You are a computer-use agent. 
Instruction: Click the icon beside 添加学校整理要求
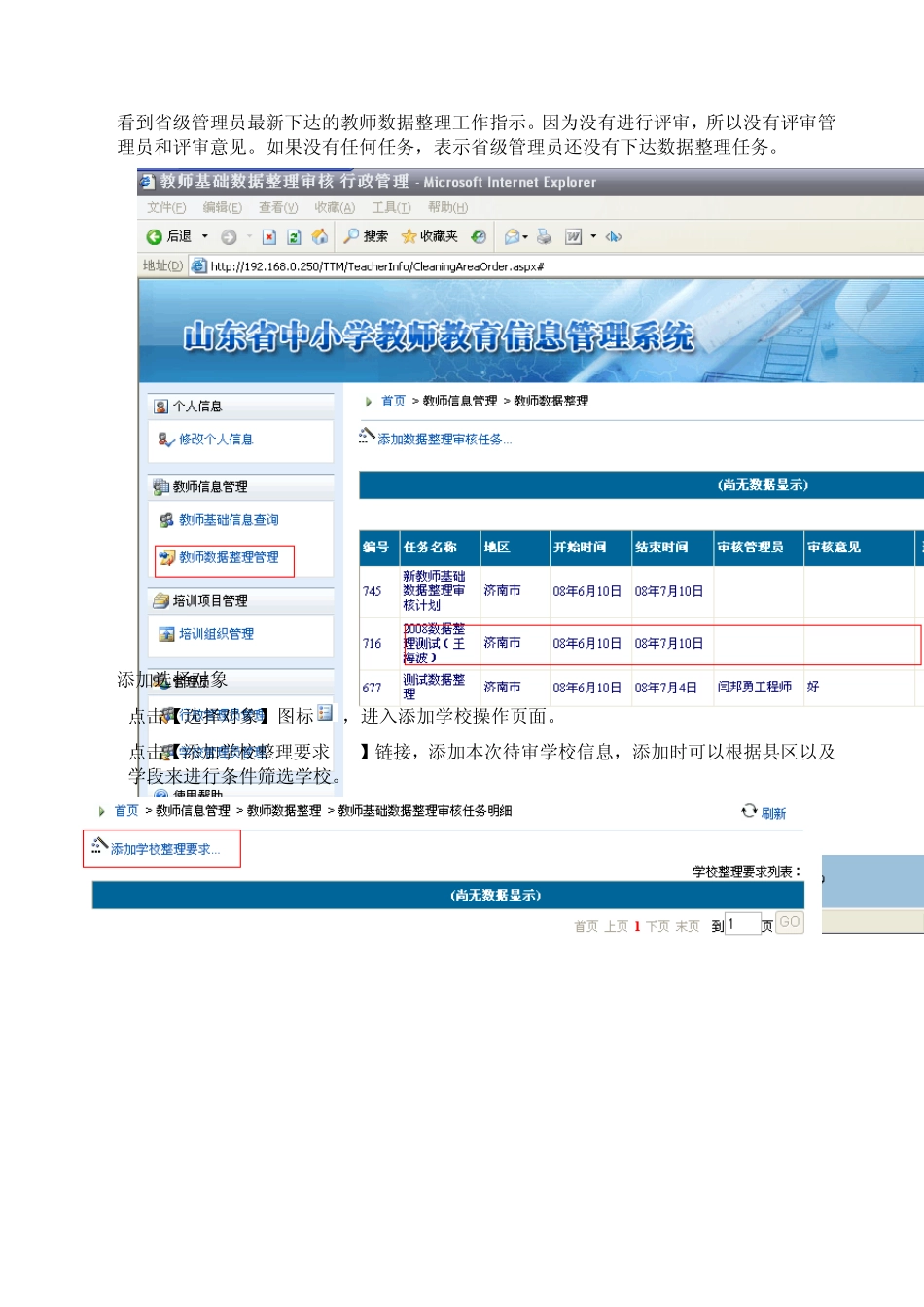pos(99,845)
